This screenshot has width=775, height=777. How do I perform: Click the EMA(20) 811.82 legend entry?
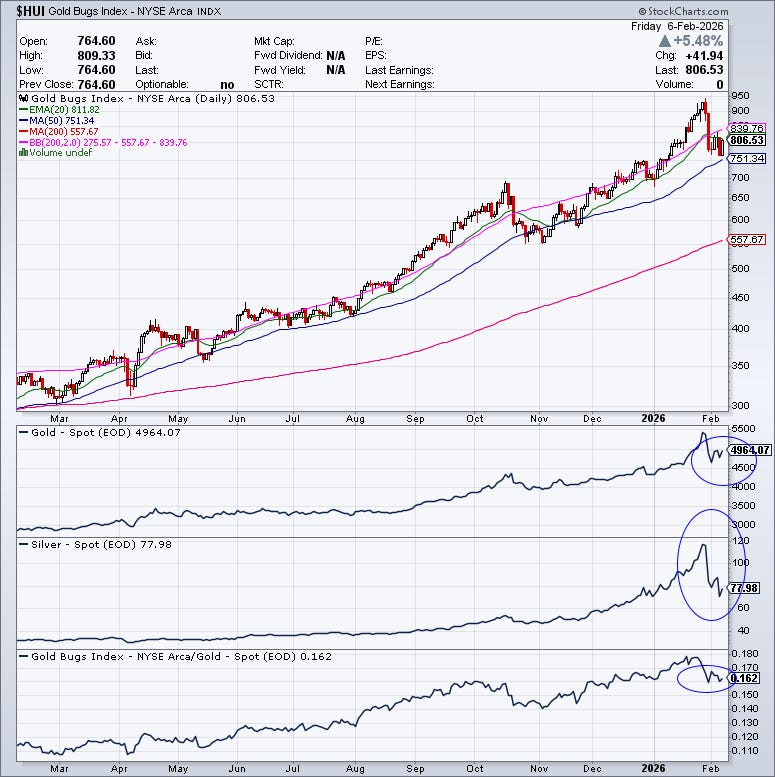(64, 110)
